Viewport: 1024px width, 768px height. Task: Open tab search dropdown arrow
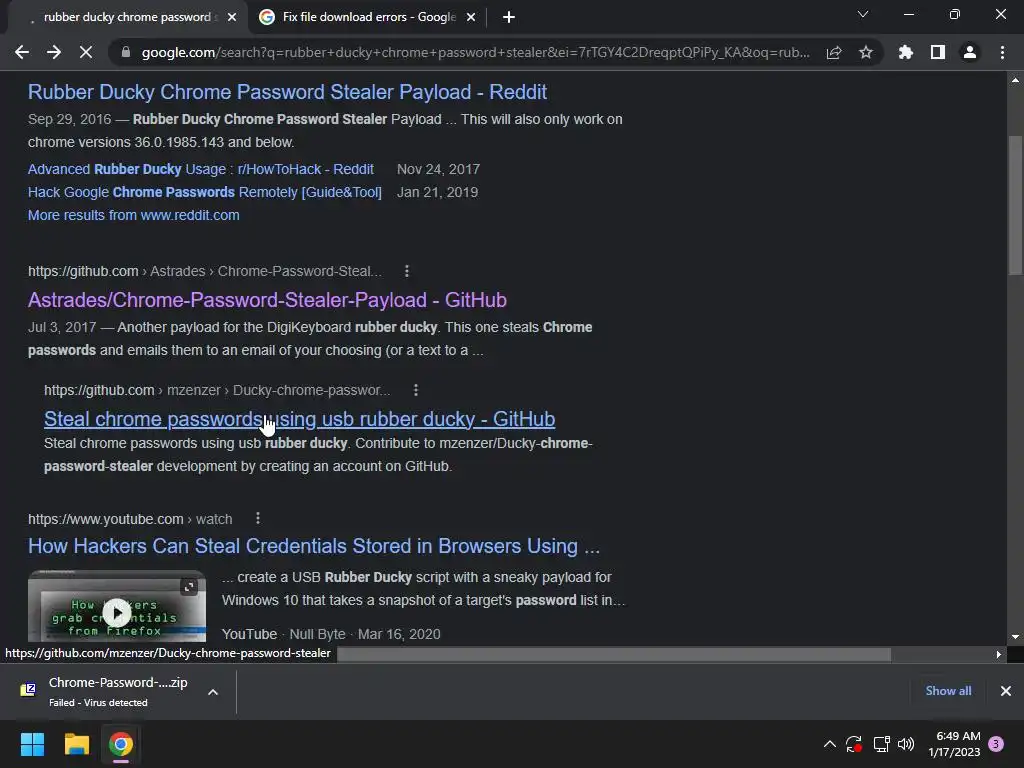(863, 14)
